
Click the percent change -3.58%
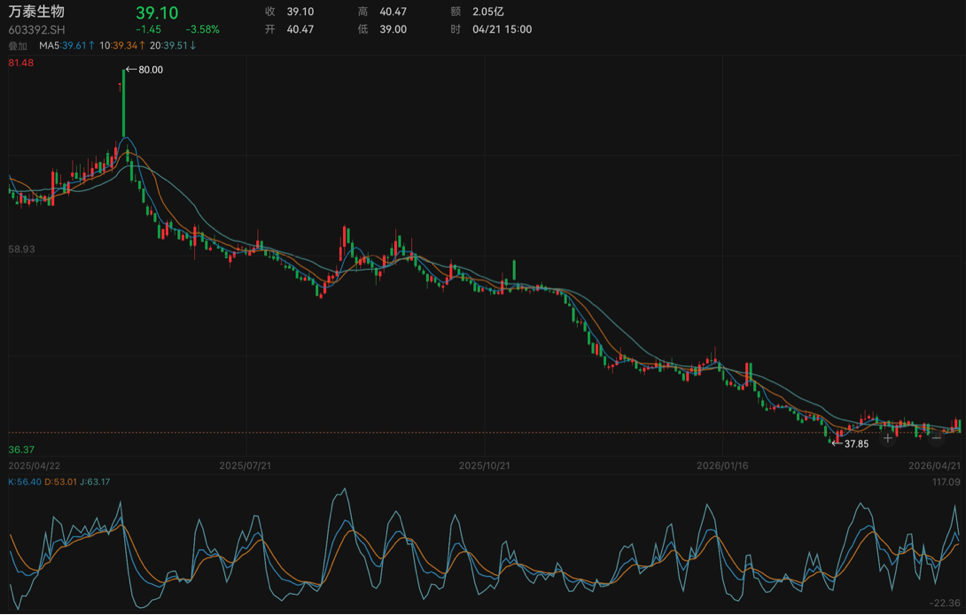[x=202, y=30]
